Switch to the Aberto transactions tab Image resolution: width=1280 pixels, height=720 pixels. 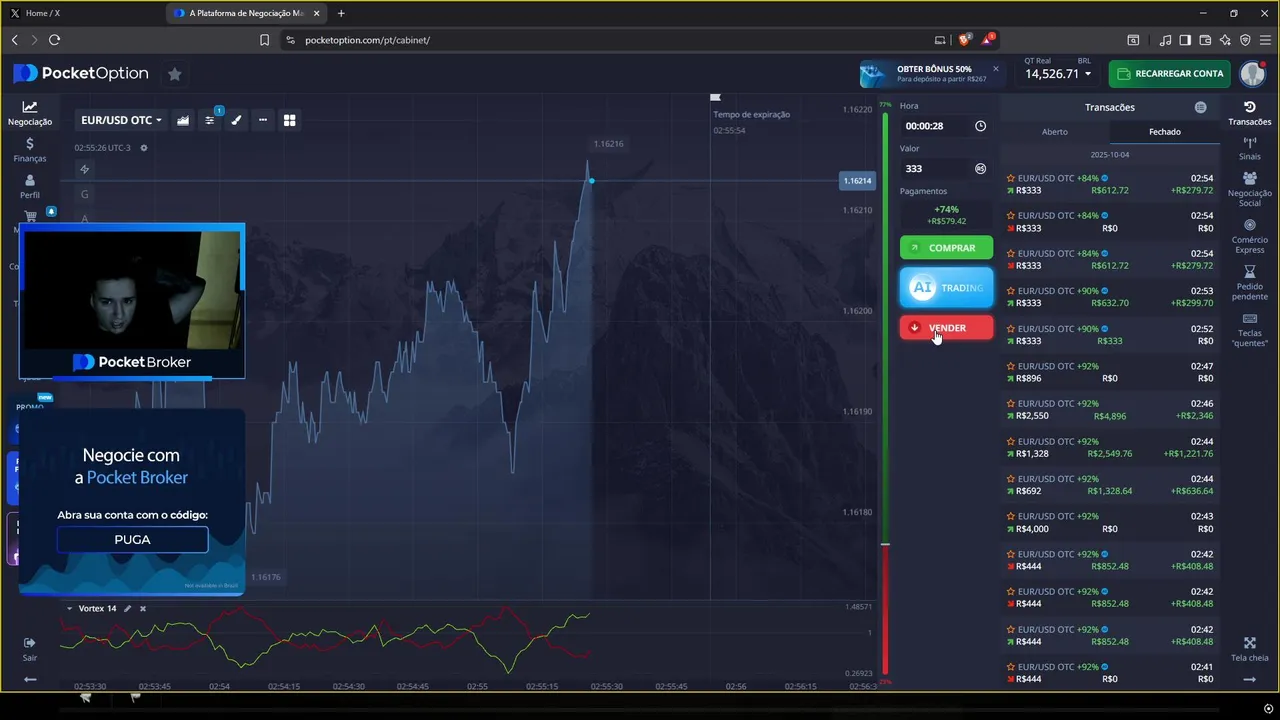1055,132
